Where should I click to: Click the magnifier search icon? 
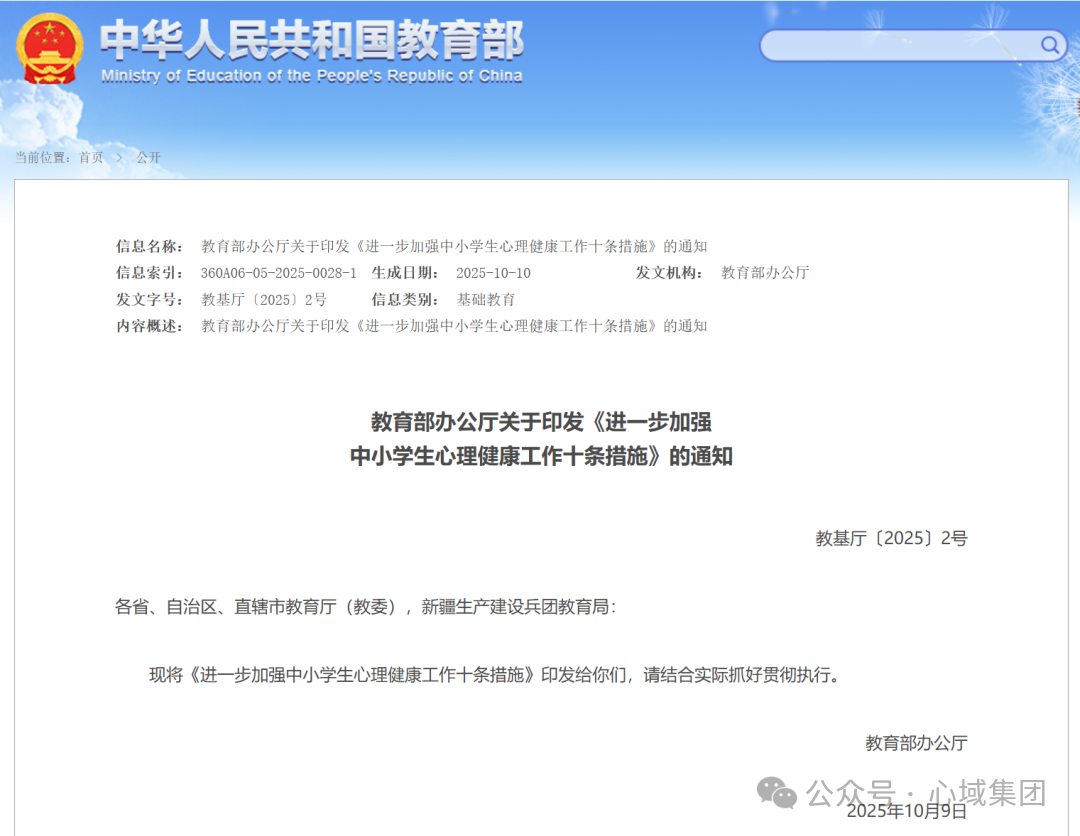[1050, 45]
